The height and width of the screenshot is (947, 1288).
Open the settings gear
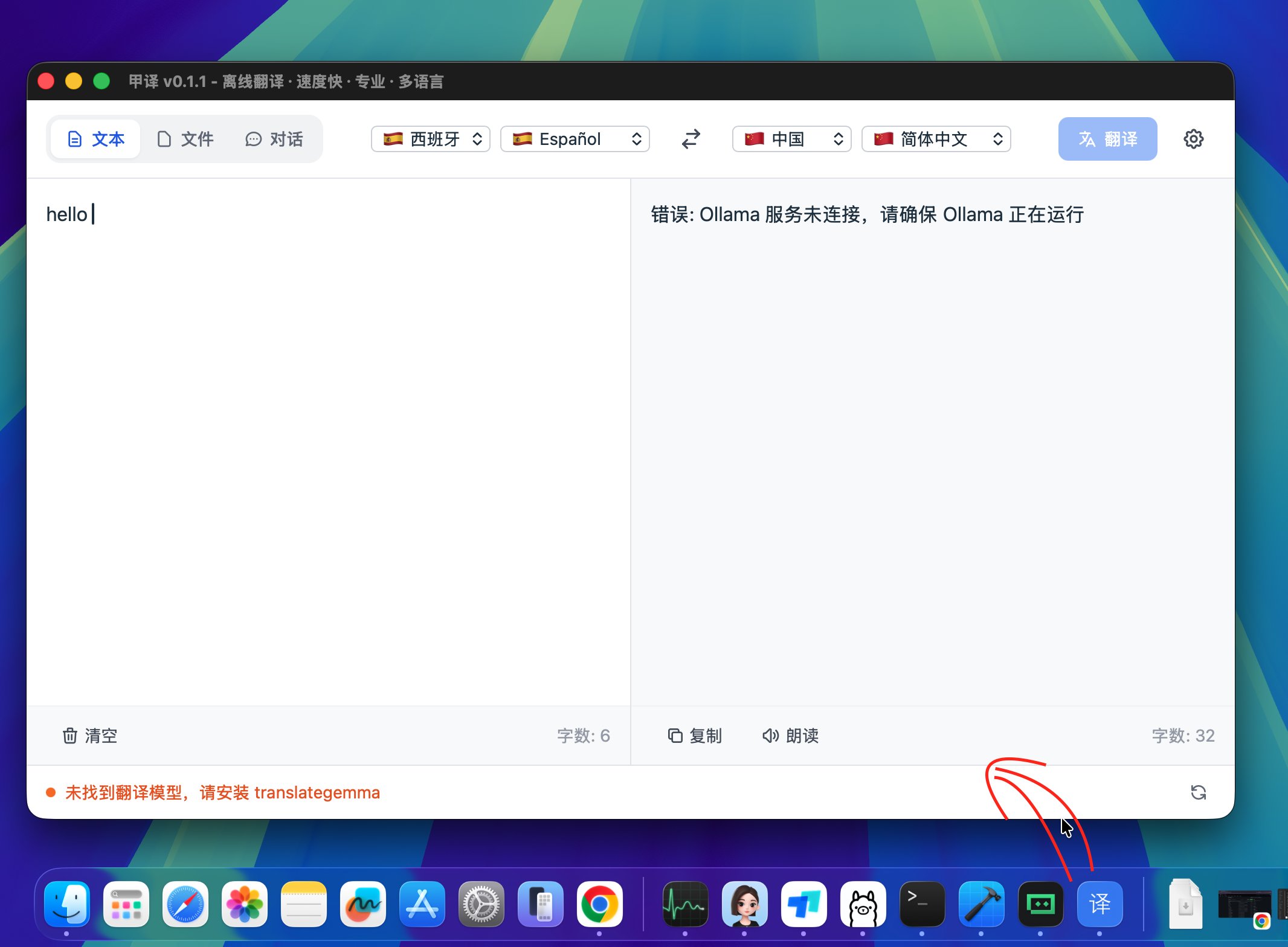point(1193,139)
